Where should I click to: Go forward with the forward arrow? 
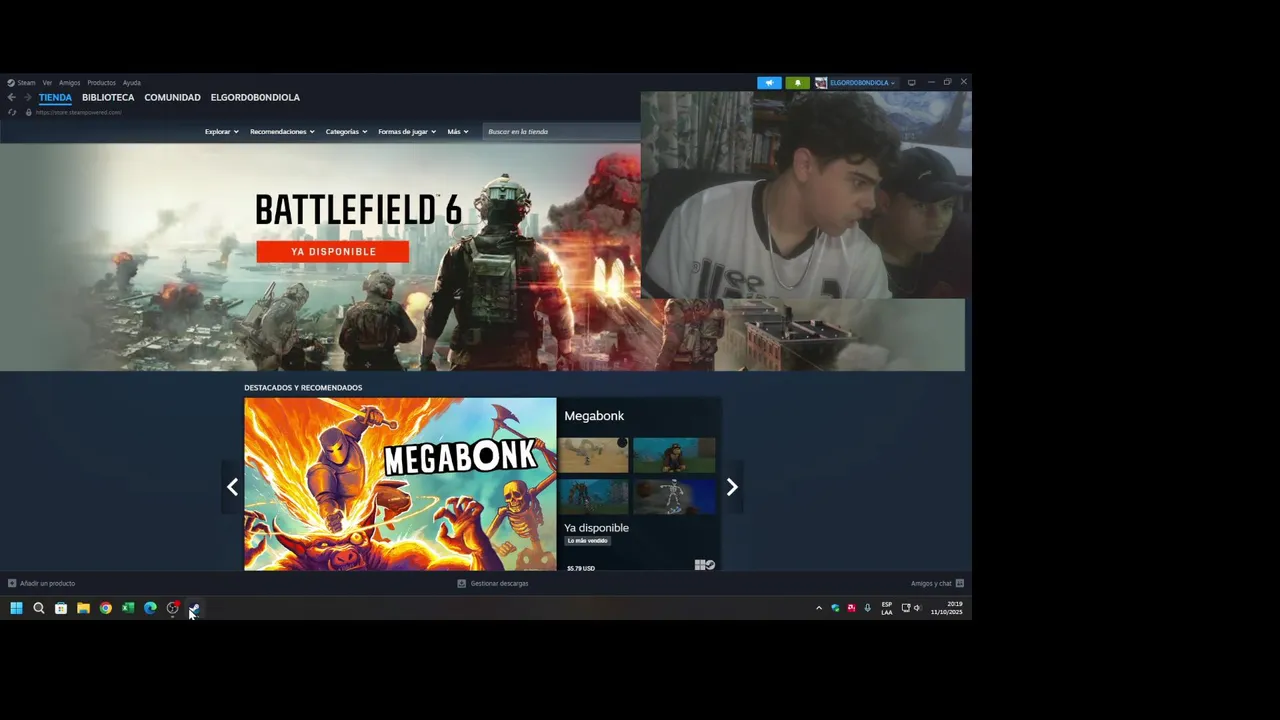(26, 97)
